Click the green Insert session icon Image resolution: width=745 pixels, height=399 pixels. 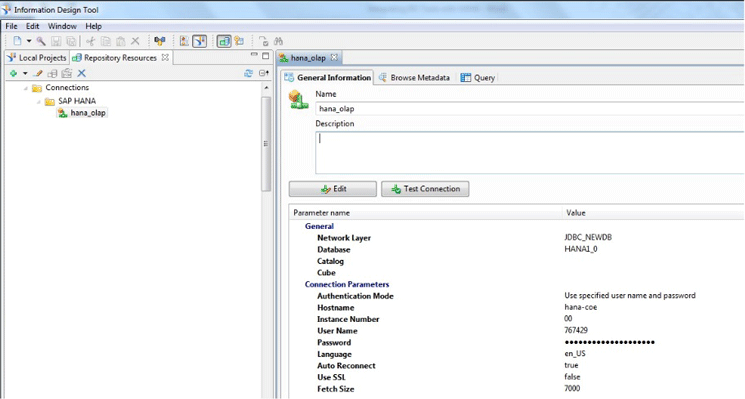pyautogui.click(x=13, y=73)
